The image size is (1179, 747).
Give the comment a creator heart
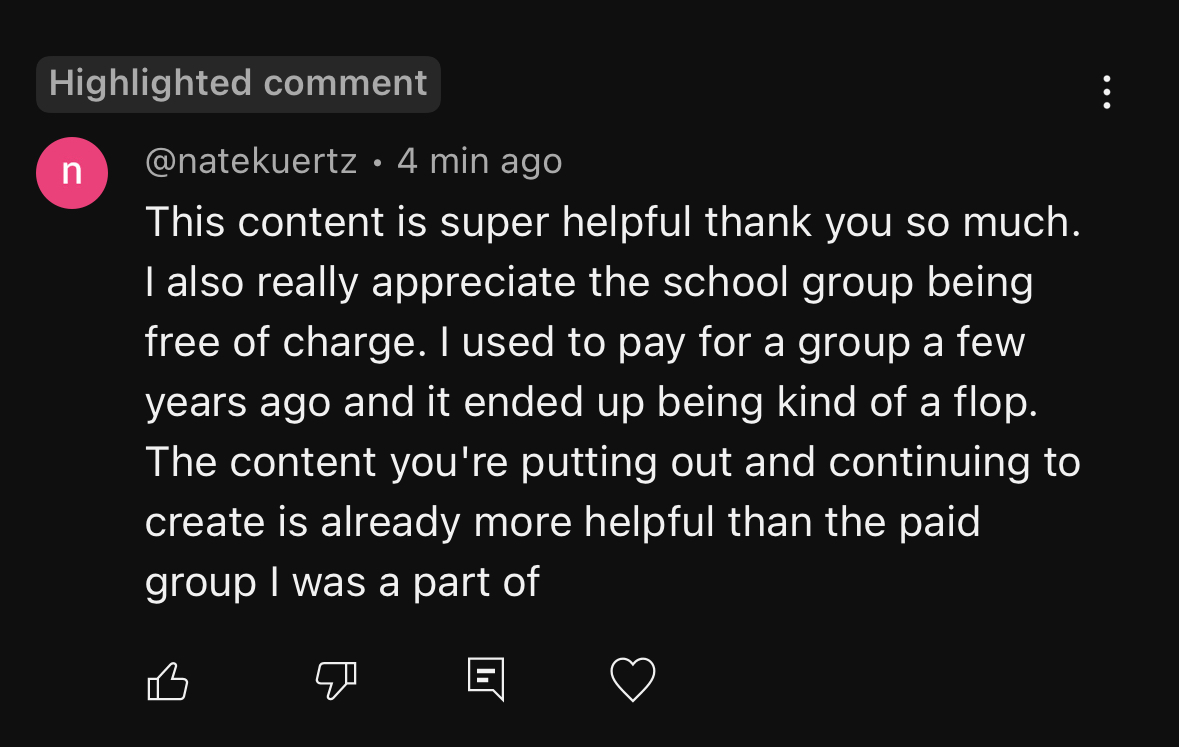(632, 679)
